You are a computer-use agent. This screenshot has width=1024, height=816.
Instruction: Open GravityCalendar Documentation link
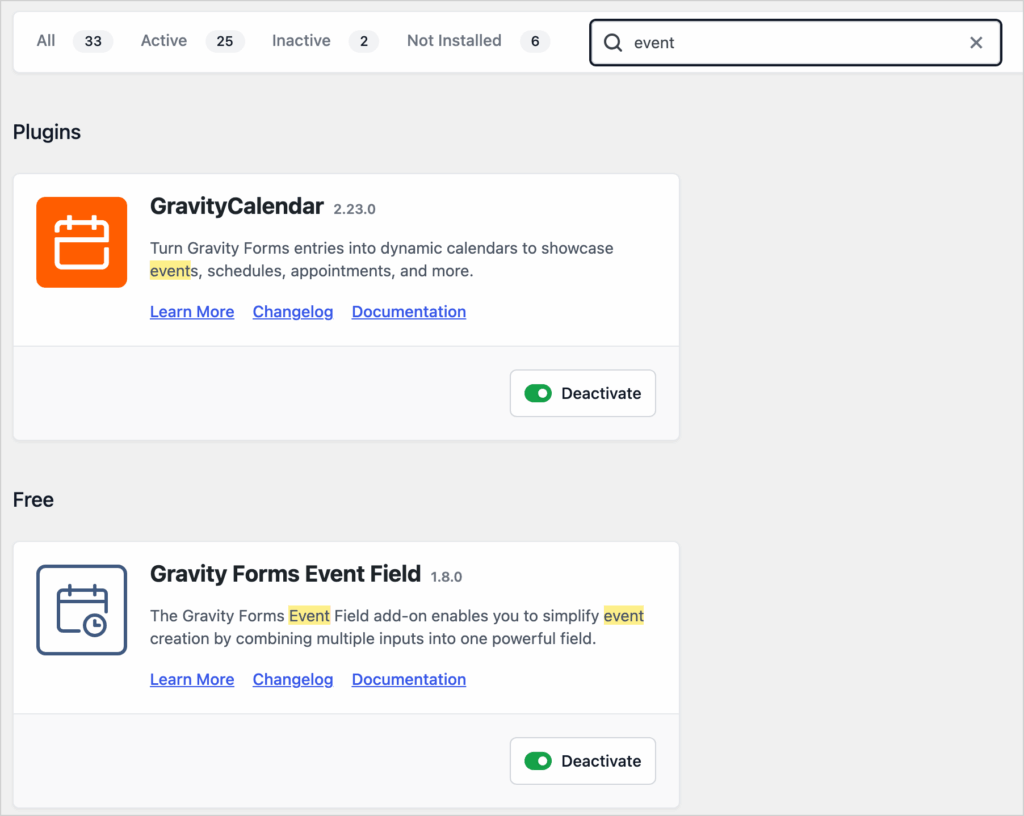[x=409, y=312]
